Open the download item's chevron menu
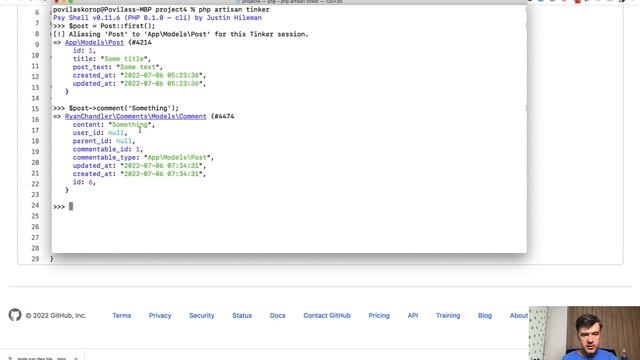Viewport: 640px width, 360px height. point(76,358)
